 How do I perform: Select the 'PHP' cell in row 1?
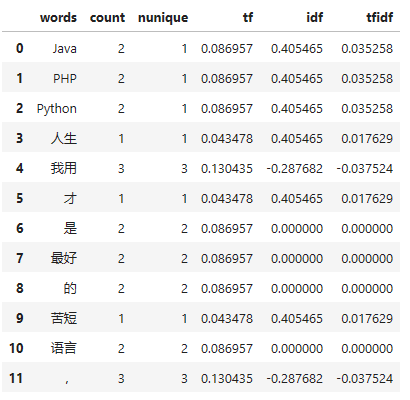tap(65, 79)
